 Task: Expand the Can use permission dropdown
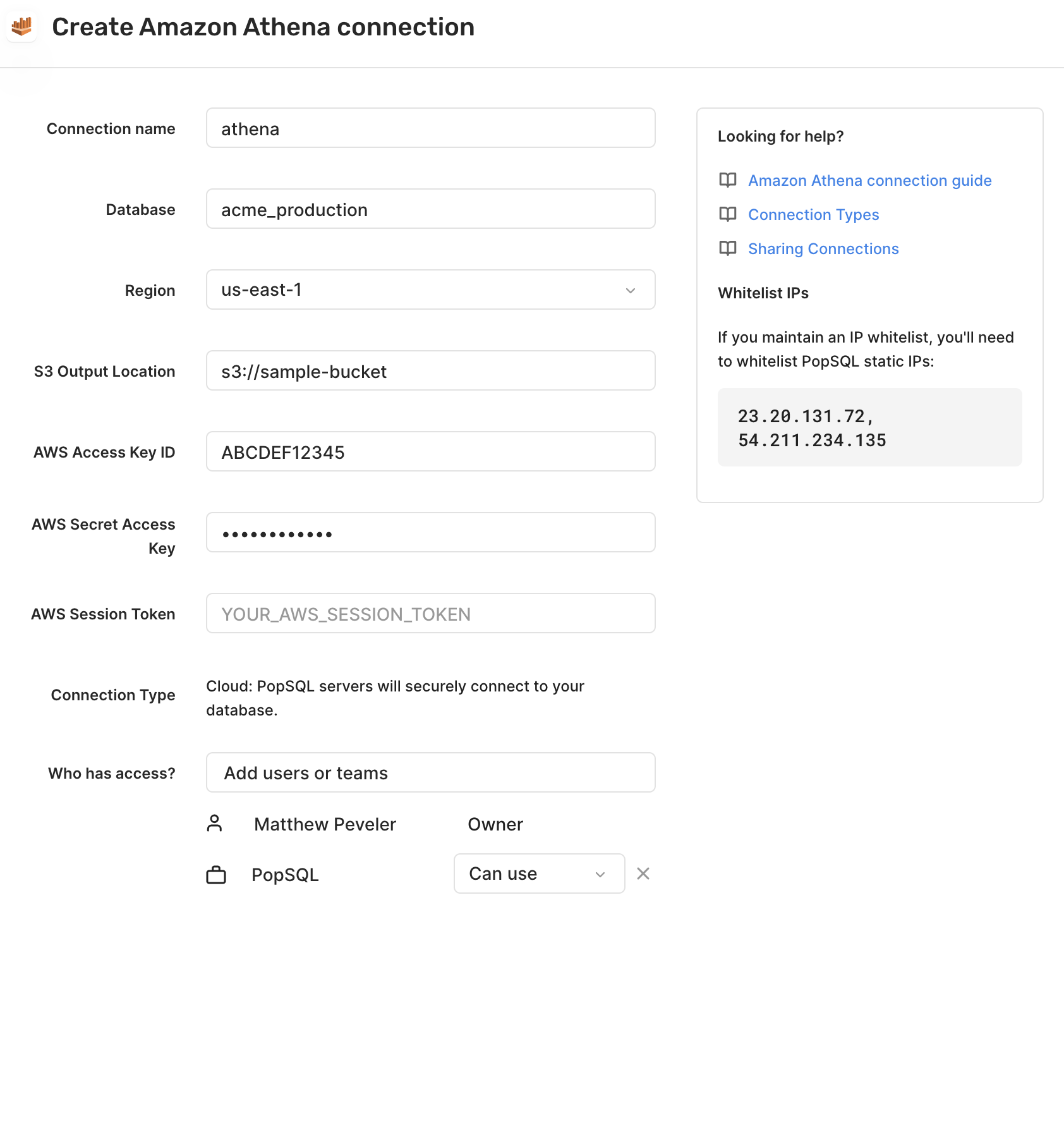tap(540, 873)
